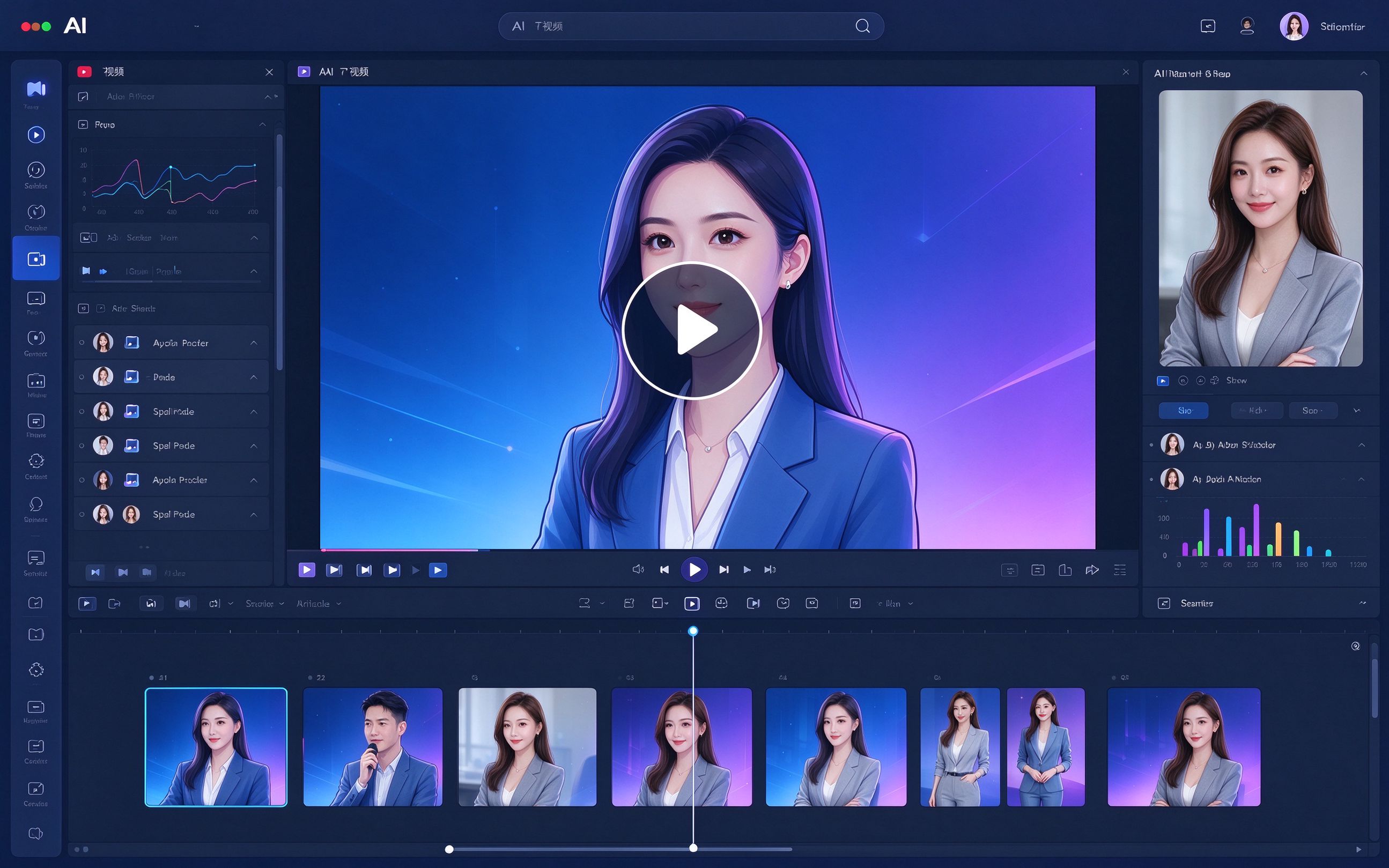Click the leftmost play box icon in the timeline toolbar
The width and height of the screenshot is (1389, 868).
pos(87,603)
